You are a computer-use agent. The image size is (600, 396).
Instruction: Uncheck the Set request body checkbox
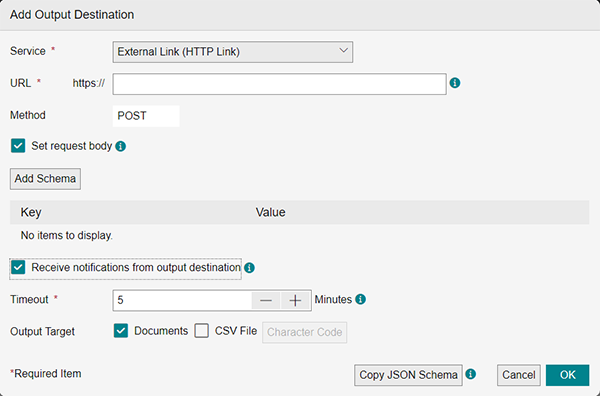click(18, 146)
